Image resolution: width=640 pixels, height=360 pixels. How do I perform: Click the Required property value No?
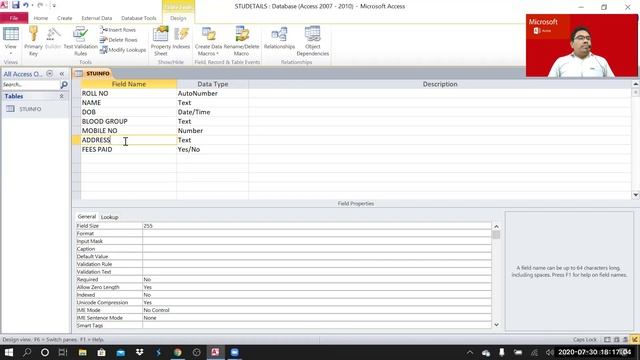(x=317, y=280)
